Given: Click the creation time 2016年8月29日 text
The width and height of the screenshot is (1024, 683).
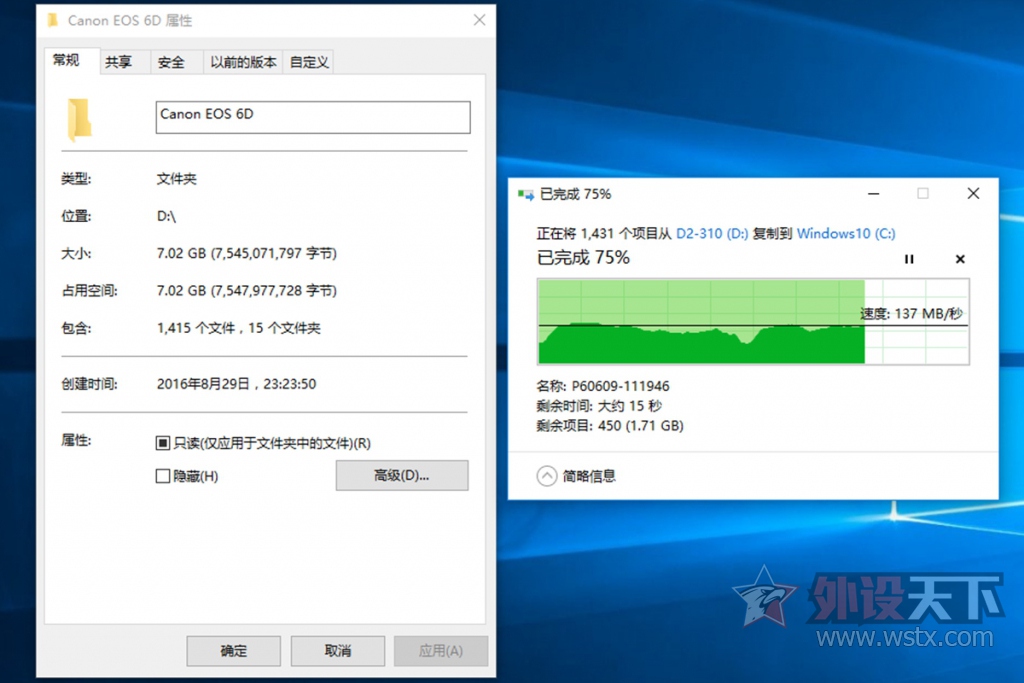Looking at the screenshot, I should point(236,384).
